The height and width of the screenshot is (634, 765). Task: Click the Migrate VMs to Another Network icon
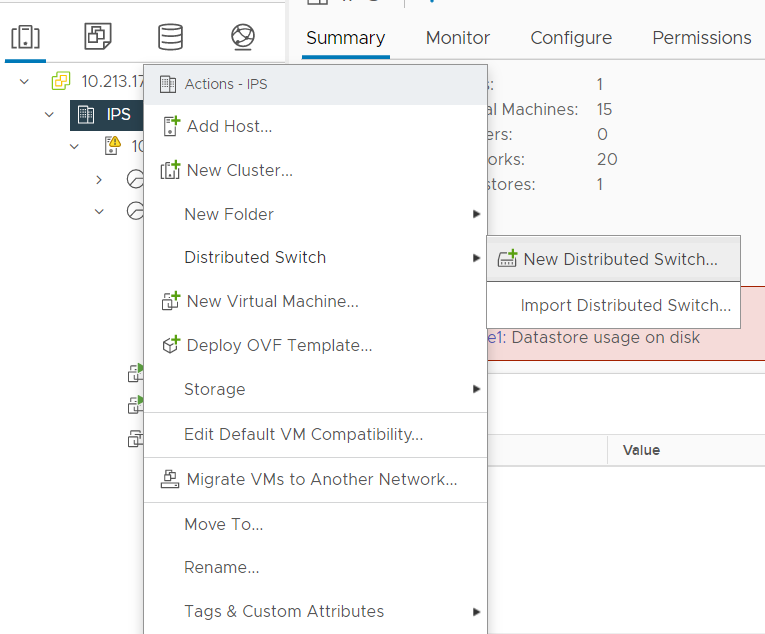click(x=170, y=479)
